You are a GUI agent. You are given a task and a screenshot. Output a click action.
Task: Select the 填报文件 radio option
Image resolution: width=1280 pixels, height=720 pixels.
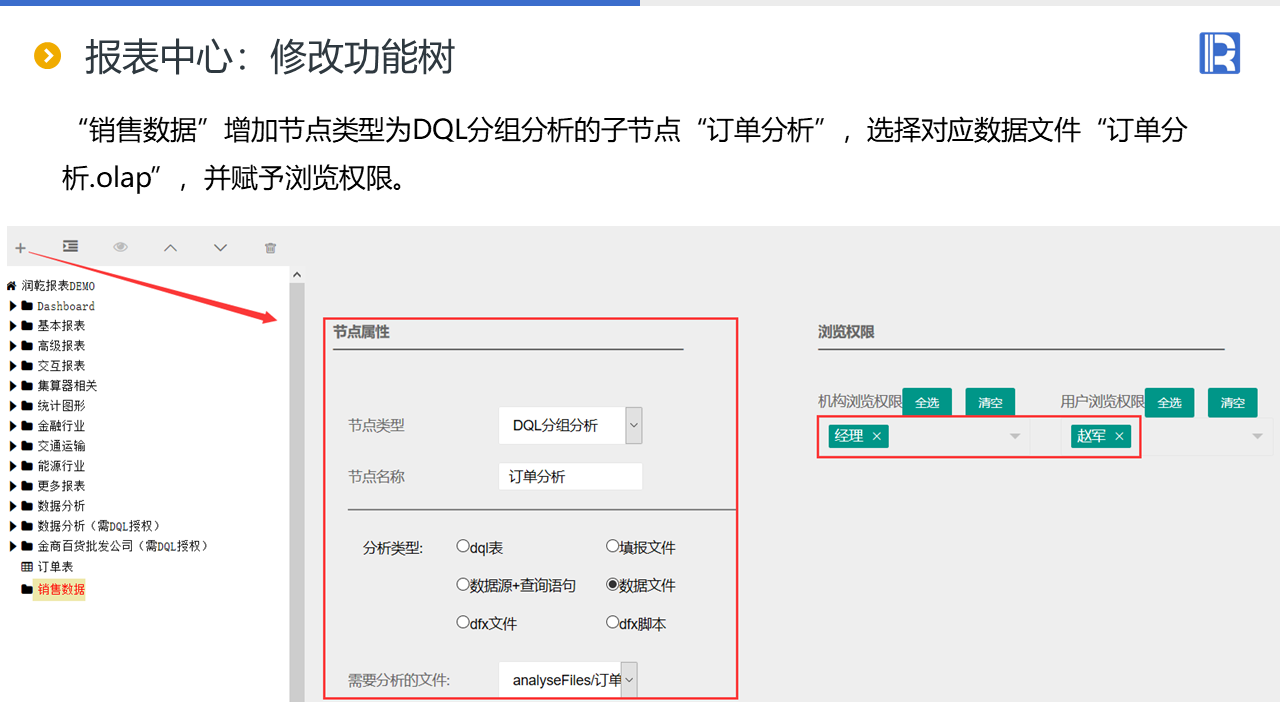pos(613,546)
